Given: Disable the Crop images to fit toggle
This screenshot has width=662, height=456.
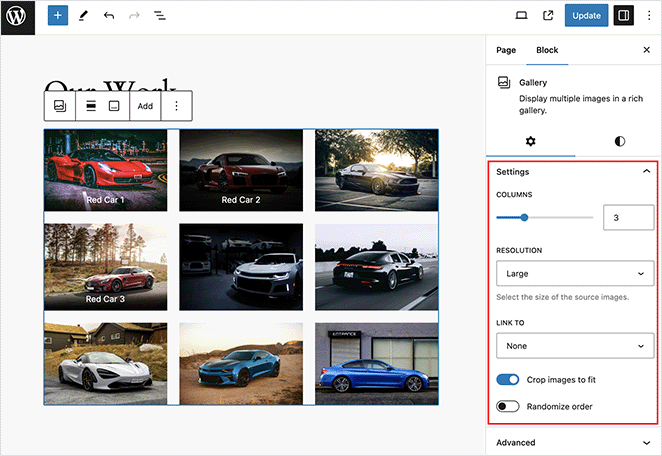Looking at the screenshot, I should tap(508, 380).
